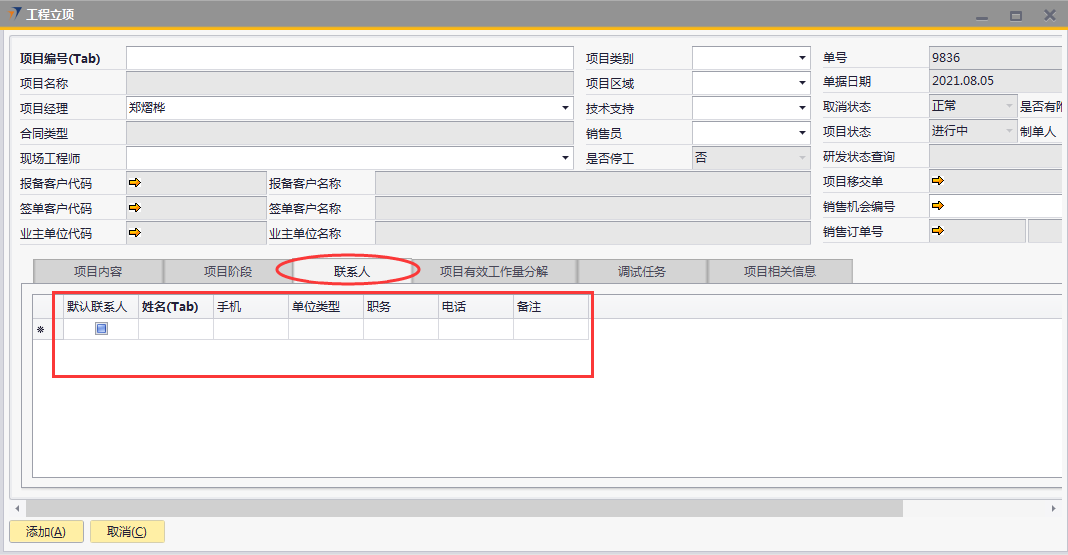1068x555 pixels.
Task: Switch to the 项目有效工作量分解 tab
Action: tap(494, 271)
